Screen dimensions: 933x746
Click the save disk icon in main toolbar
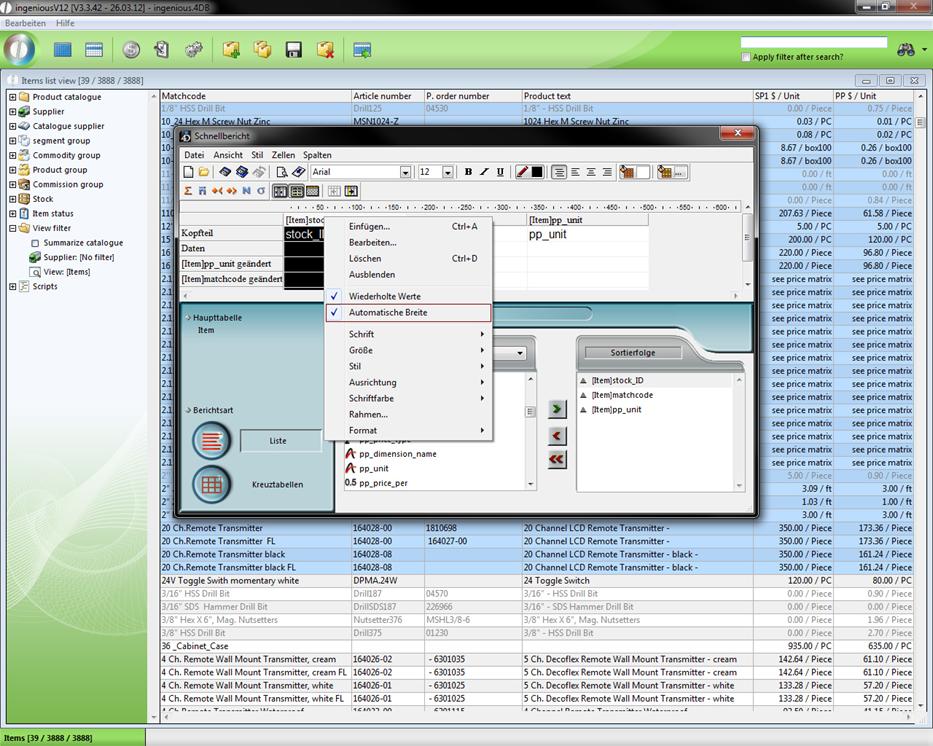pyautogui.click(x=294, y=49)
